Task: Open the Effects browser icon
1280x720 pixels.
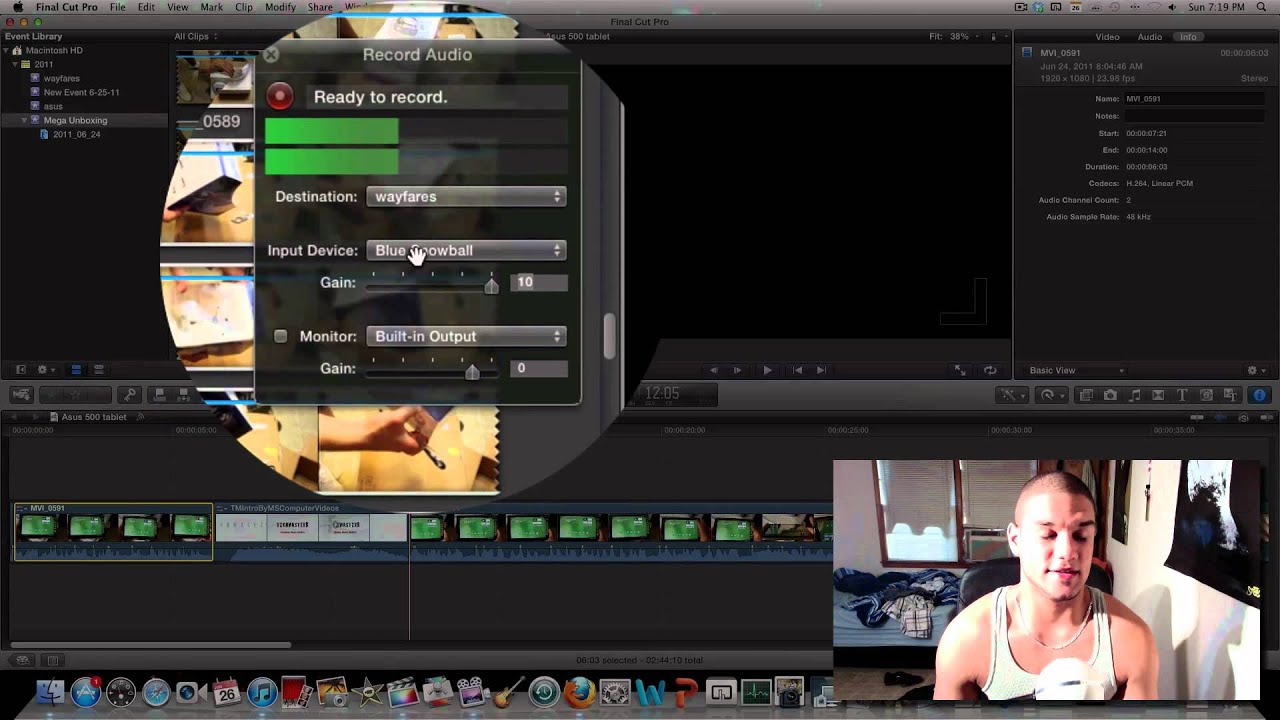Action: (x=1086, y=395)
